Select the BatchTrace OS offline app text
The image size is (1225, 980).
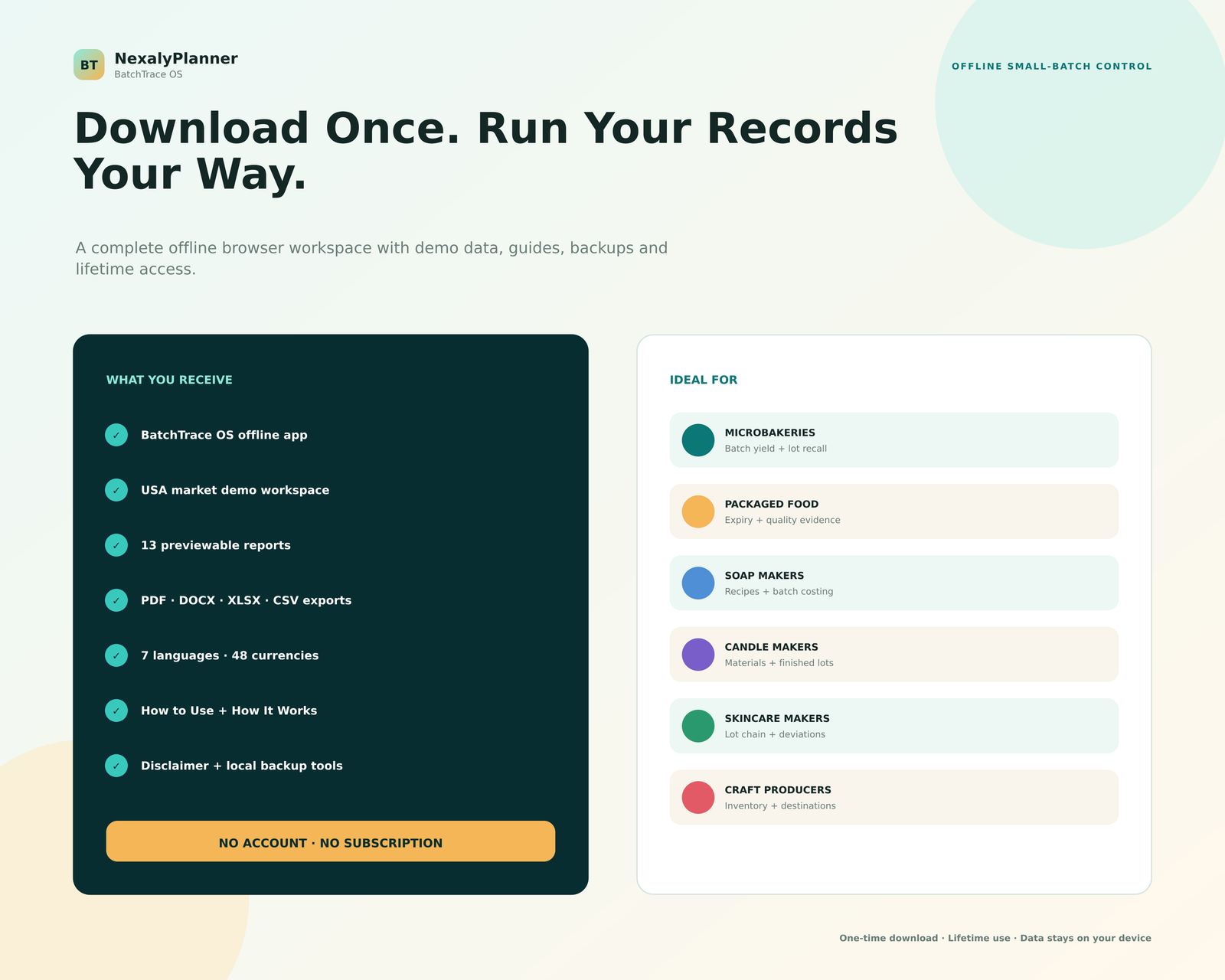(224, 435)
